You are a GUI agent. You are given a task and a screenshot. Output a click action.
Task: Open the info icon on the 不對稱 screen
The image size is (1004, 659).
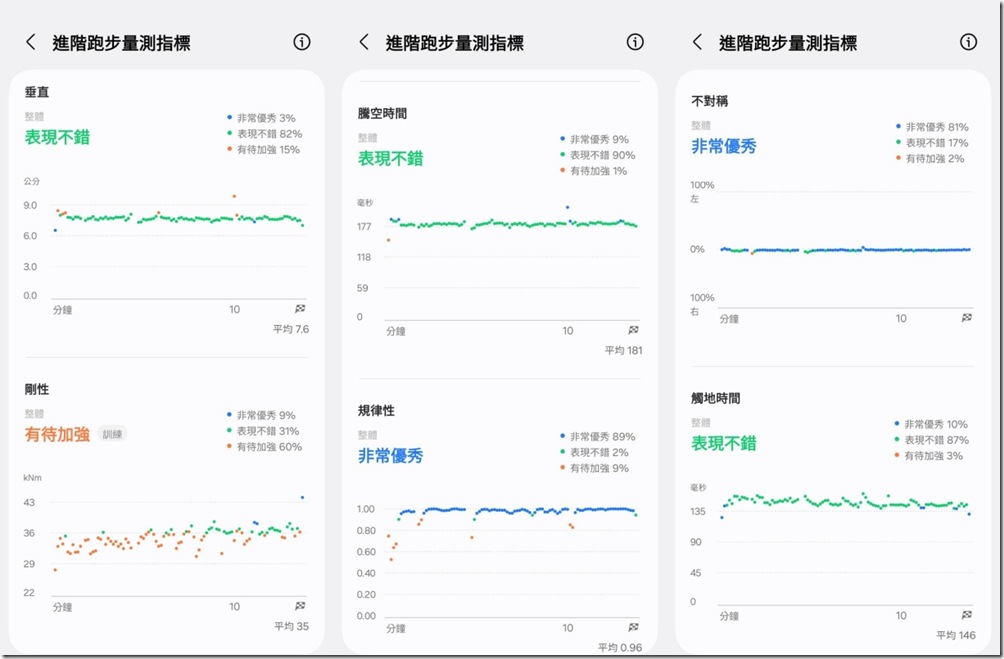coord(968,42)
